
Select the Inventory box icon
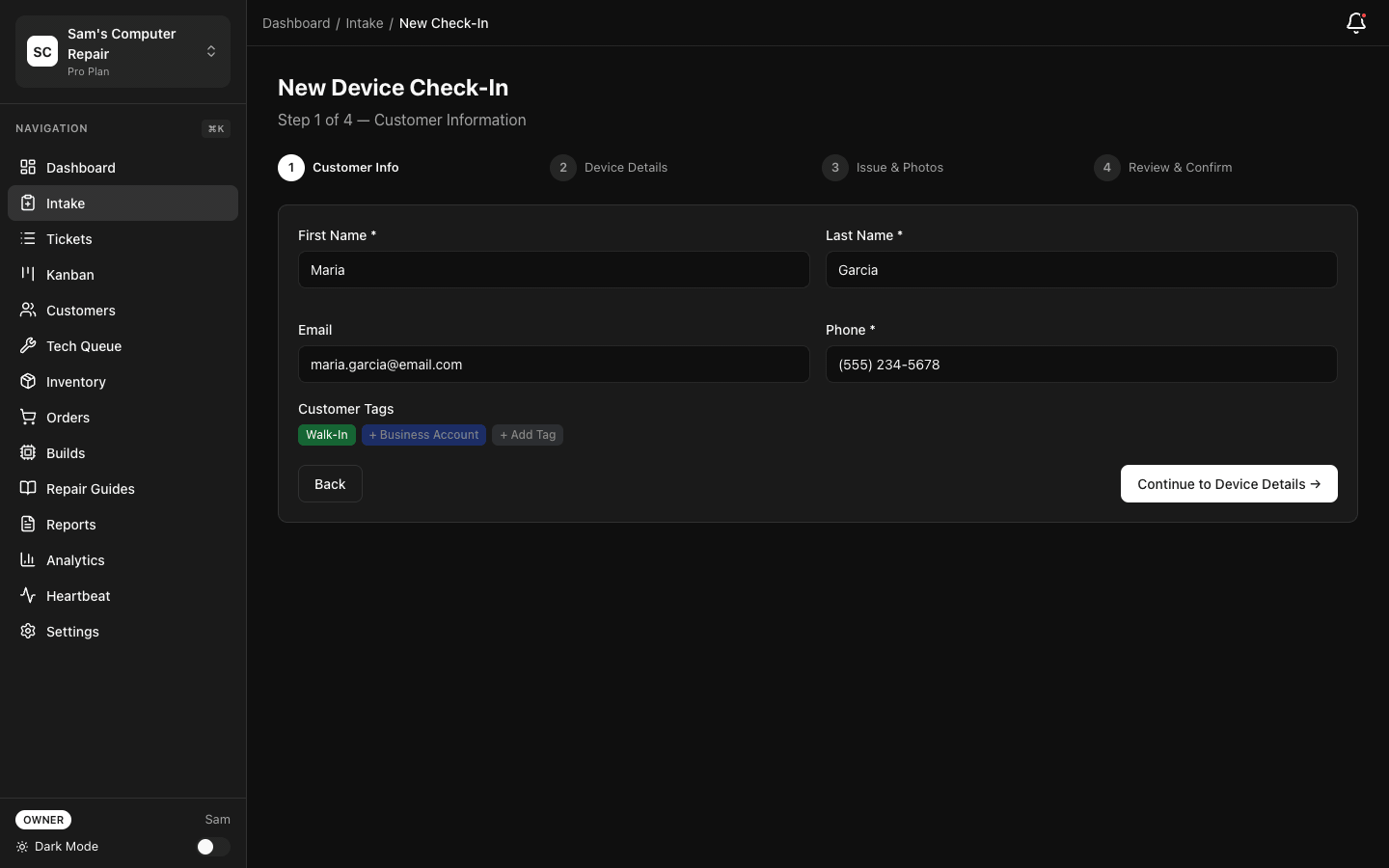point(27,382)
